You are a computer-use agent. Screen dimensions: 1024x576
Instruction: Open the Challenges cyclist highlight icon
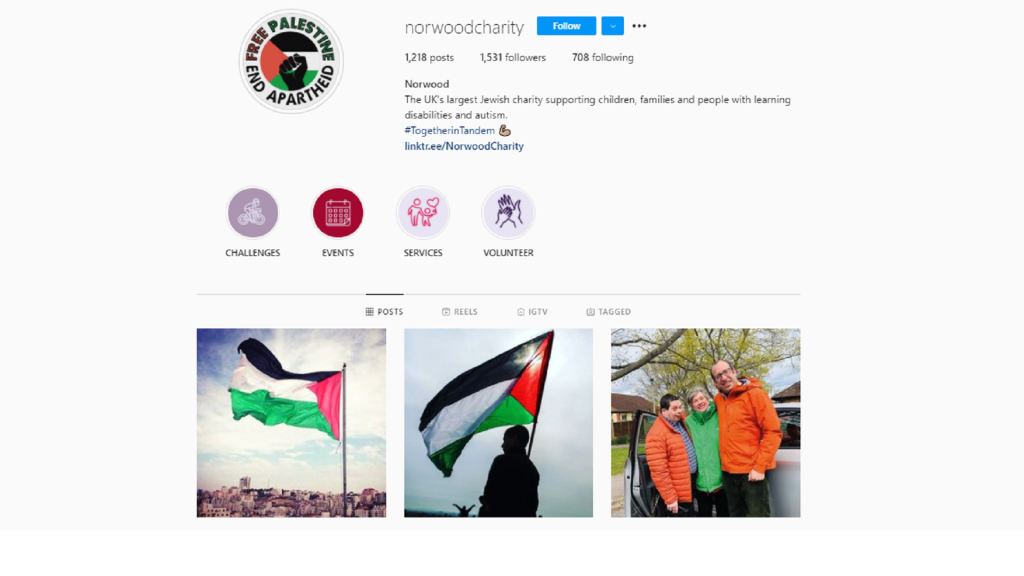tap(253, 213)
